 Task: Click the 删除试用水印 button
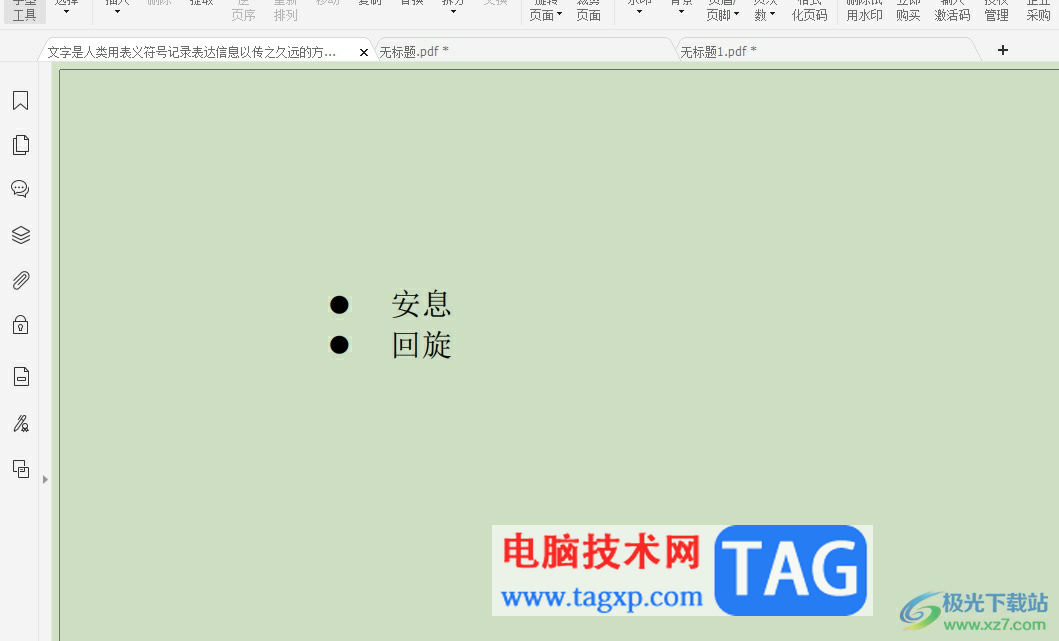864,10
